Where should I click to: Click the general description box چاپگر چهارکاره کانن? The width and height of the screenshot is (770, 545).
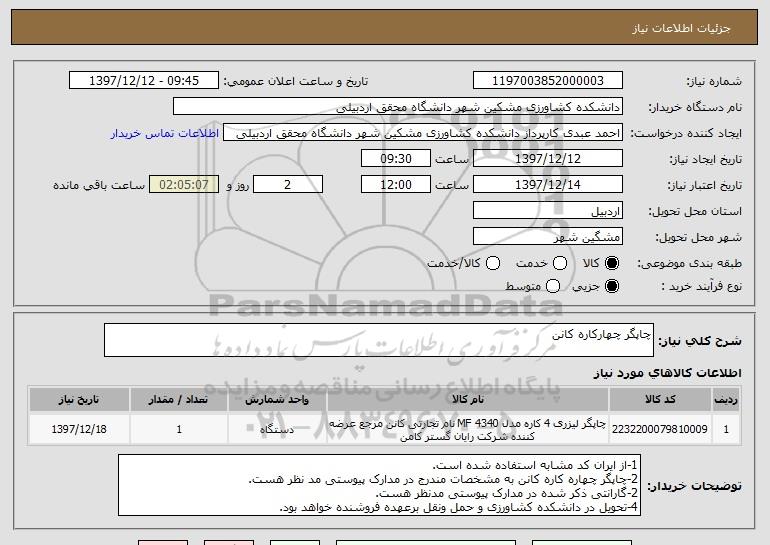coord(379,340)
